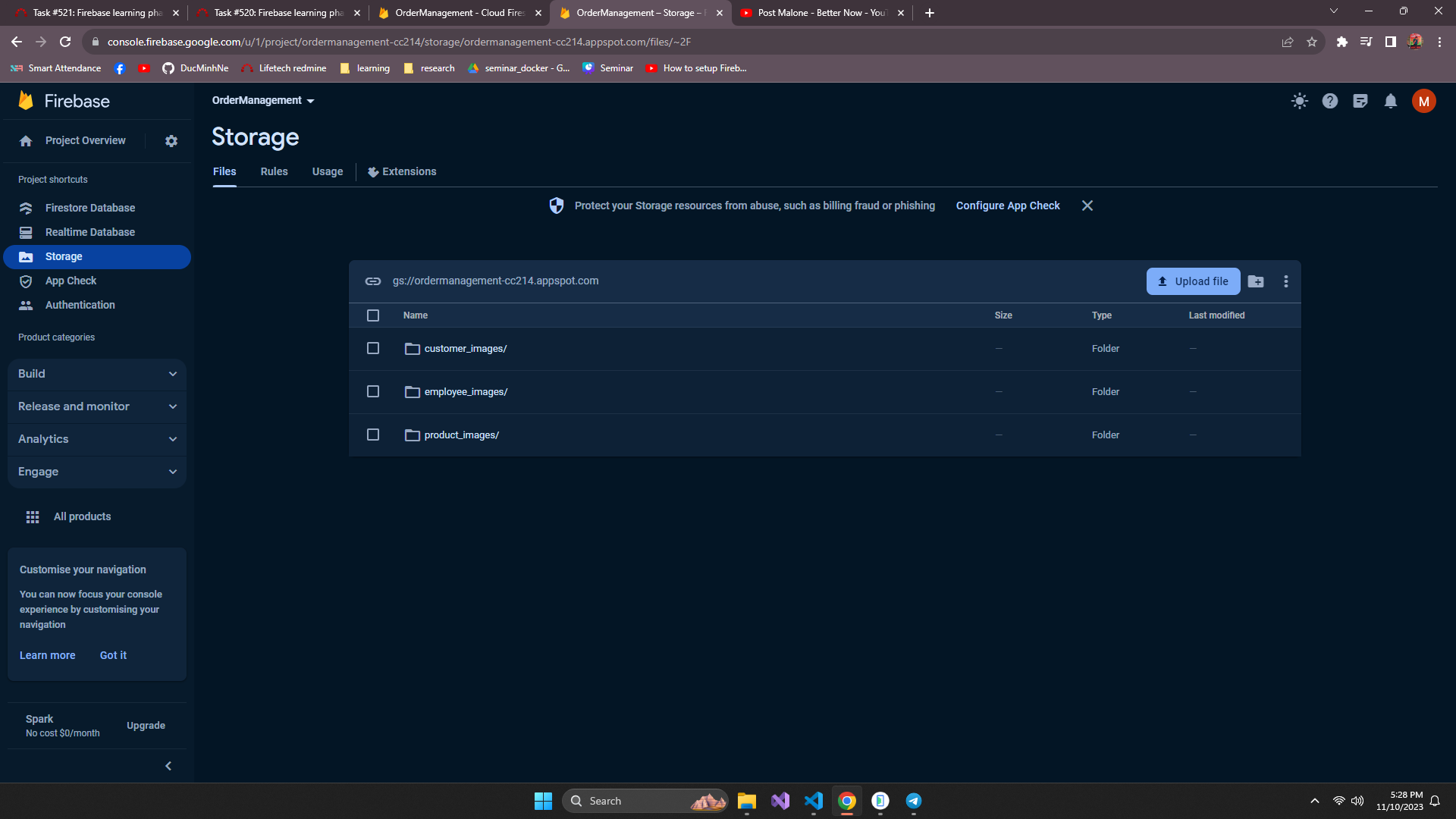Open the storage three-dot overflow menu
Screen dimensions: 1456x819
(x=1286, y=281)
